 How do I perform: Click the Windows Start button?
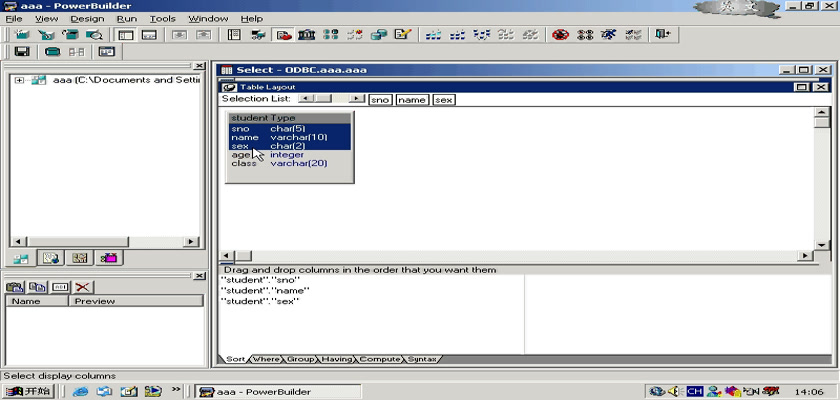pos(28,391)
